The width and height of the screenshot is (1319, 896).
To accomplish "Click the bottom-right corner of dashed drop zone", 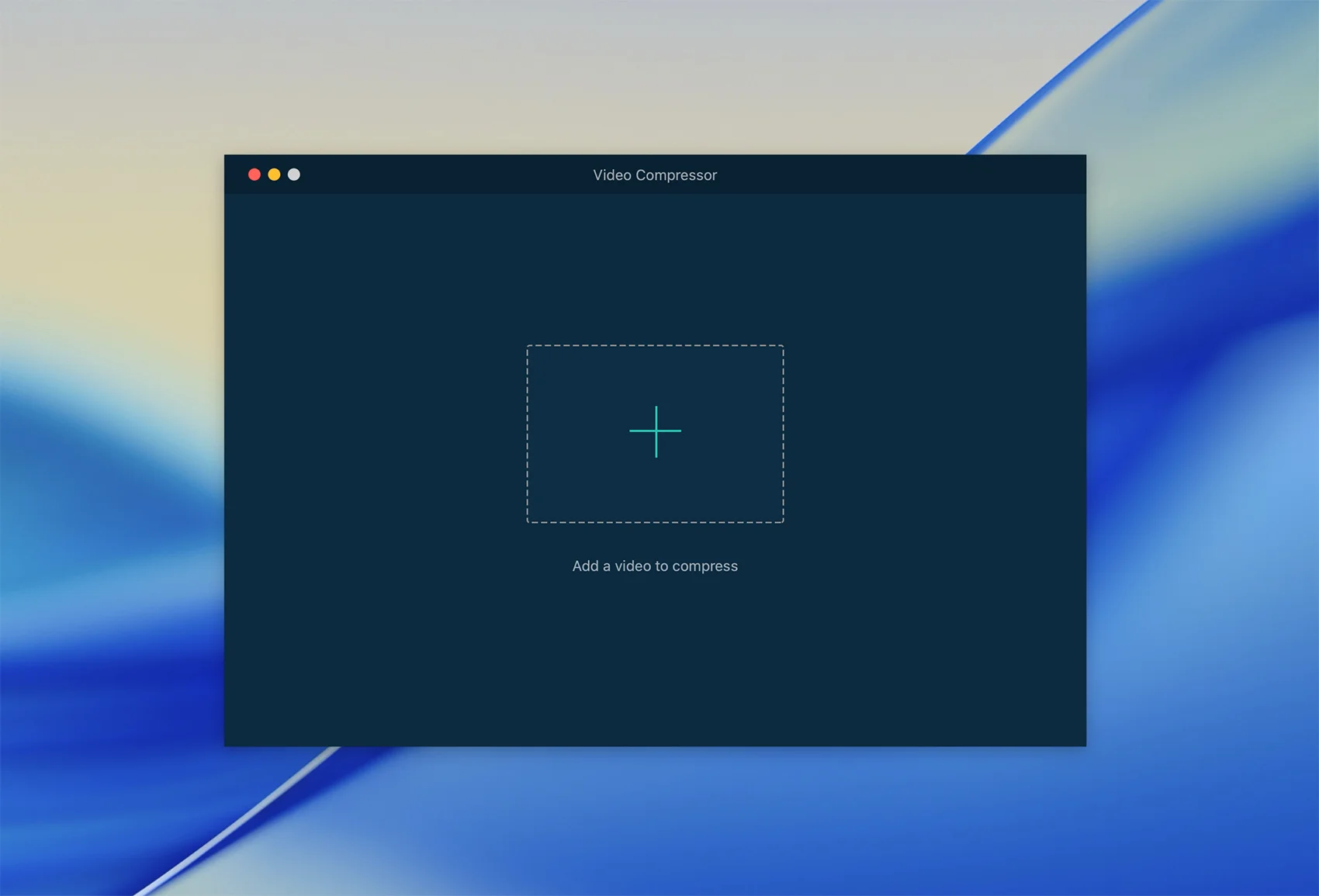I will click(x=782, y=521).
